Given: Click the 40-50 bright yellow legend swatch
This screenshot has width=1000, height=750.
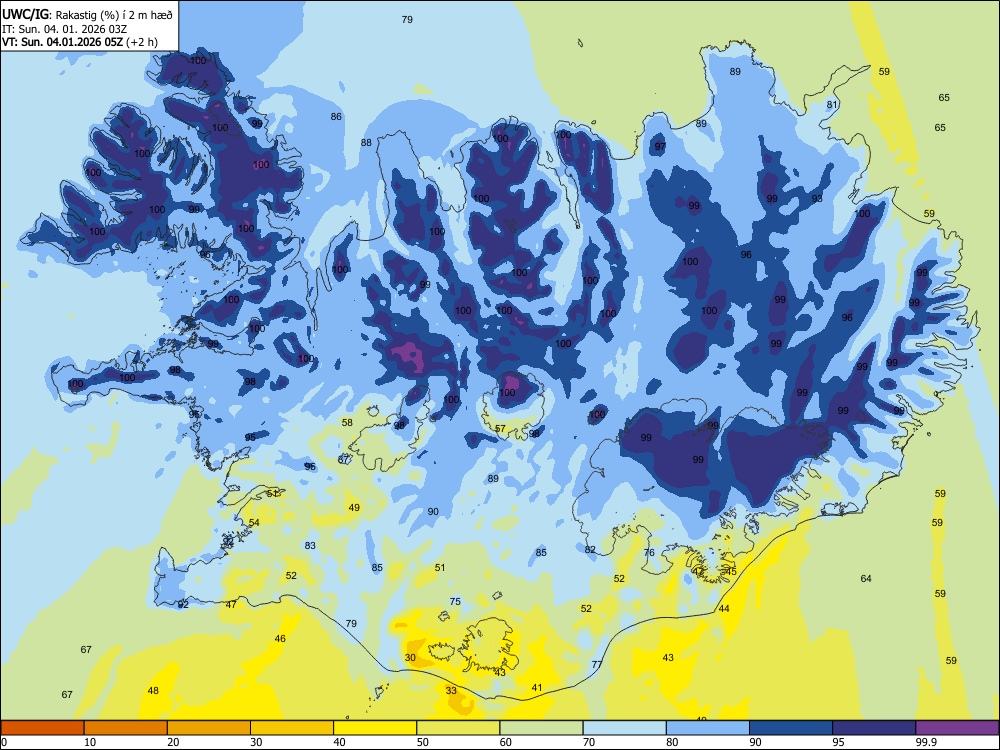Looking at the screenshot, I should click(375, 728).
